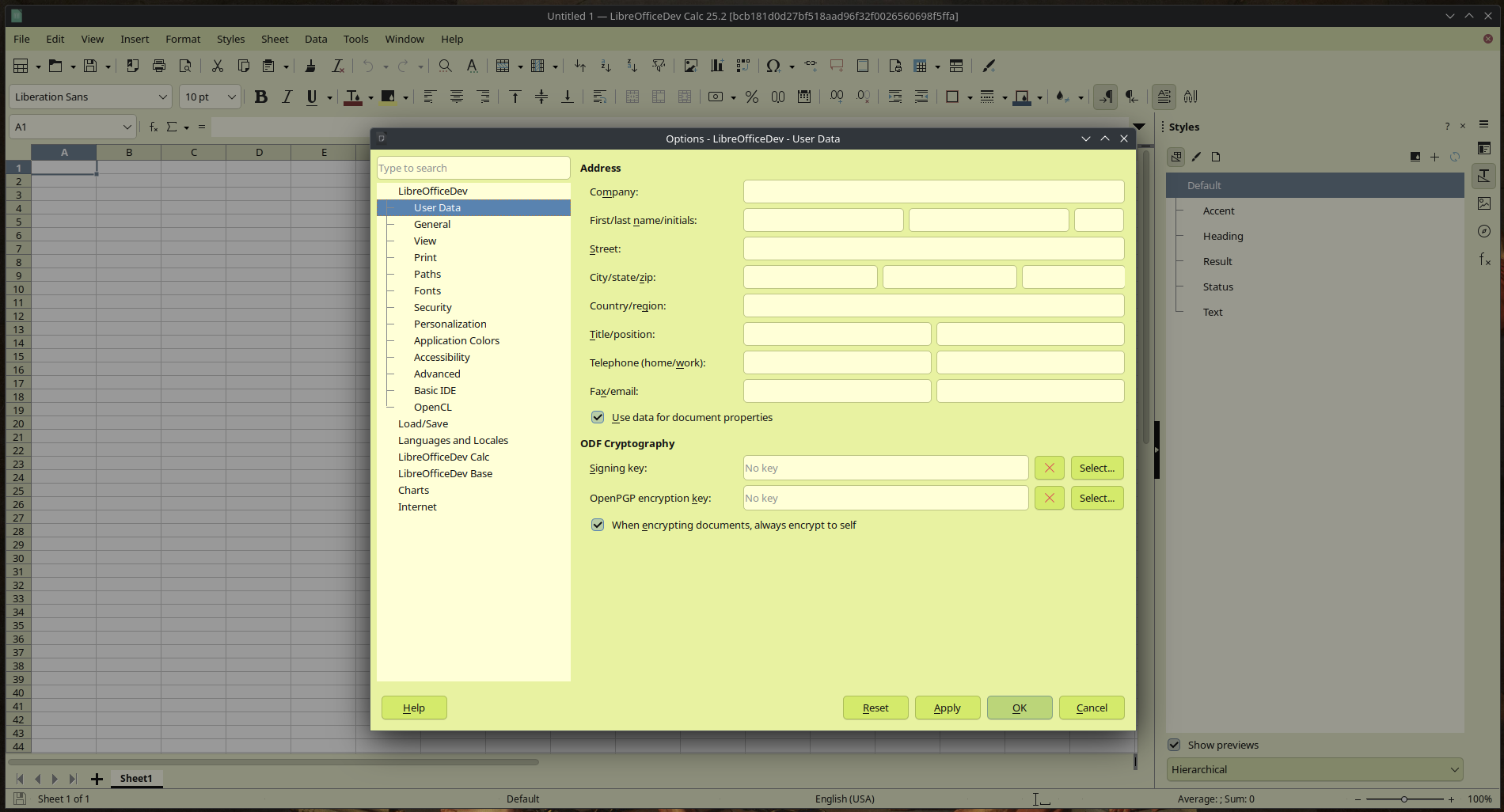Toggle Italic formatting icon

(287, 97)
